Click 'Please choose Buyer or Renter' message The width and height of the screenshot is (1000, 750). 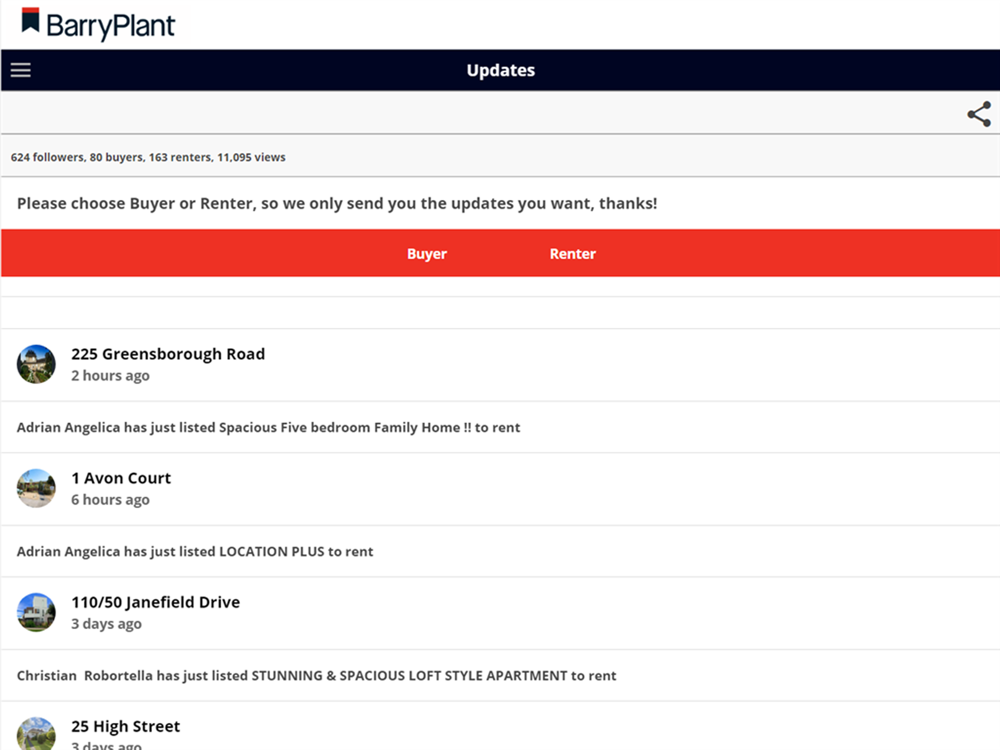[337, 203]
